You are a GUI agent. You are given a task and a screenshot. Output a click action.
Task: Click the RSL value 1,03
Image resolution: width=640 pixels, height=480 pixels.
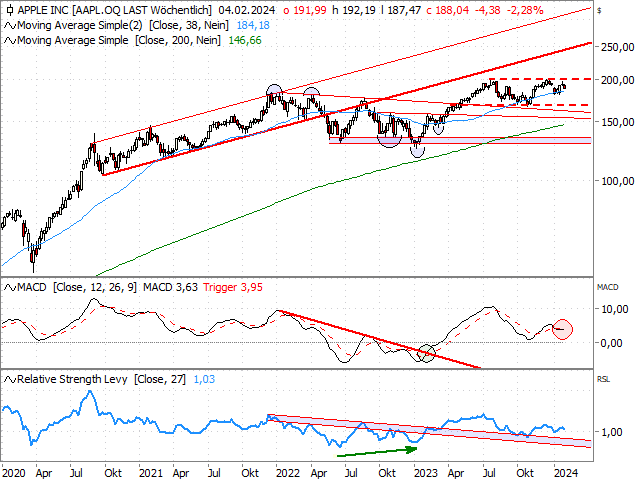[204, 379]
